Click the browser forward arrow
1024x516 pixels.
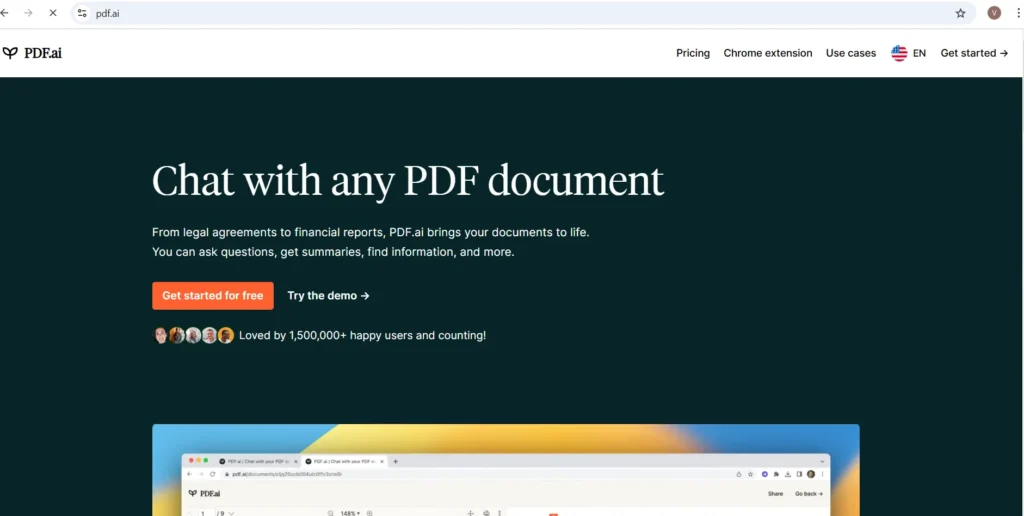(x=28, y=13)
